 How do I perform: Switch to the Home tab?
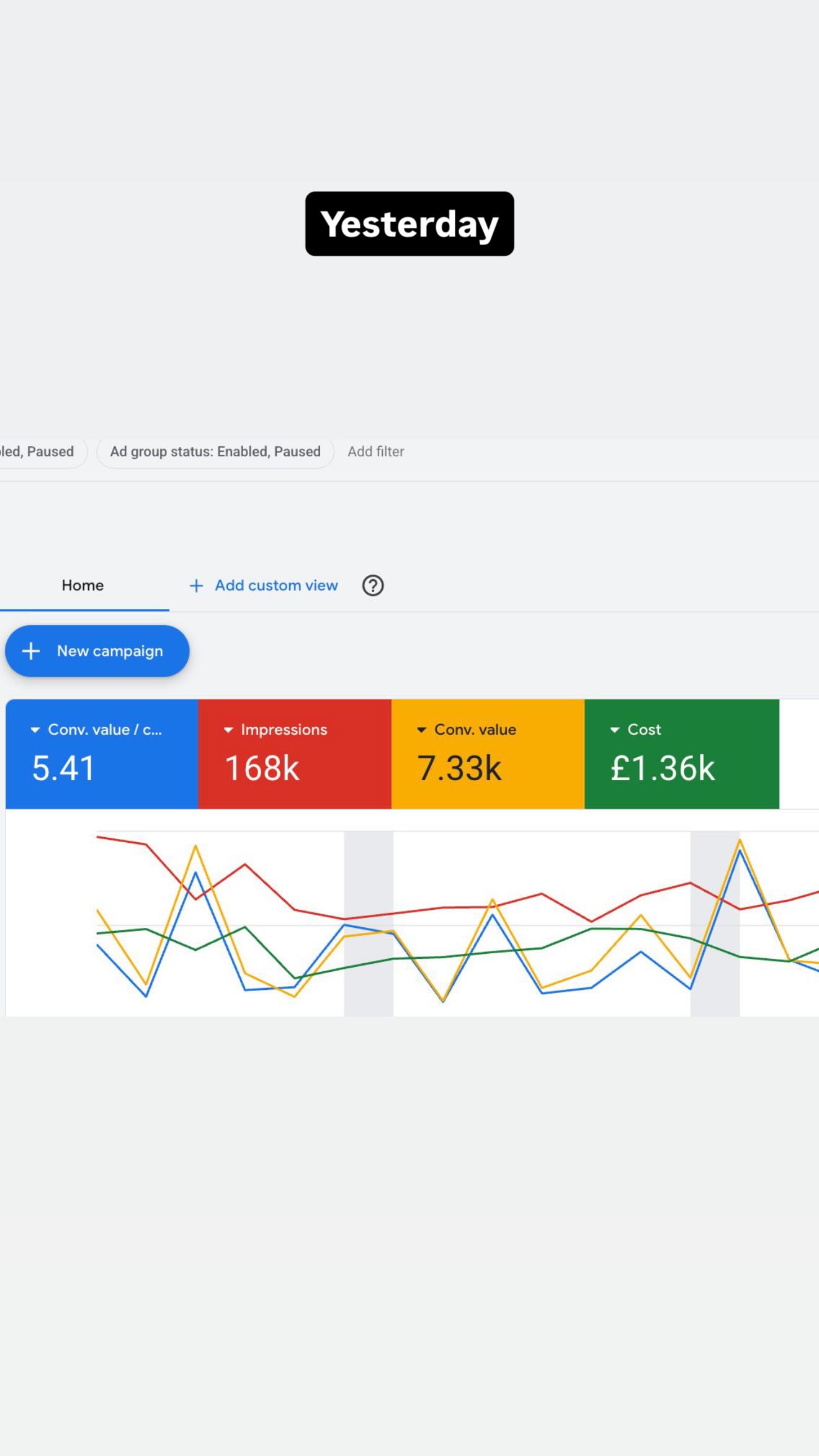tap(83, 585)
